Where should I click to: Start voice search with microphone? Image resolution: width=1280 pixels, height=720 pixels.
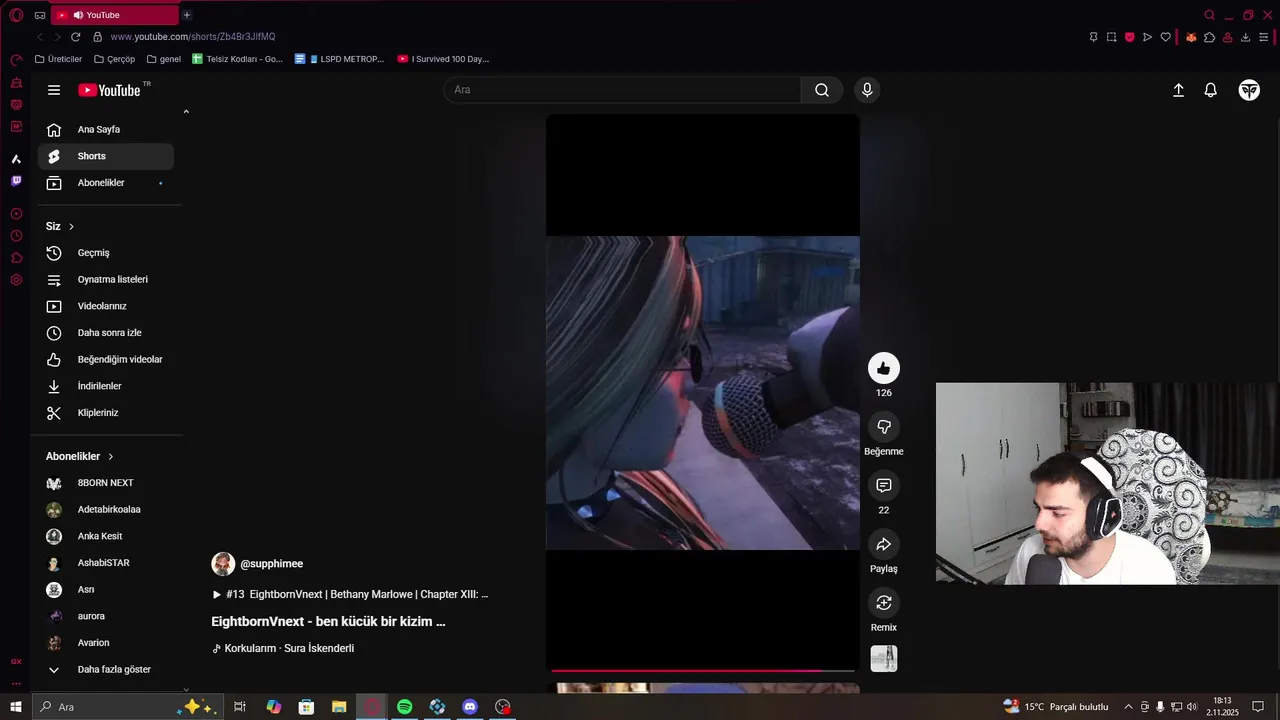click(x=867, y=90)
